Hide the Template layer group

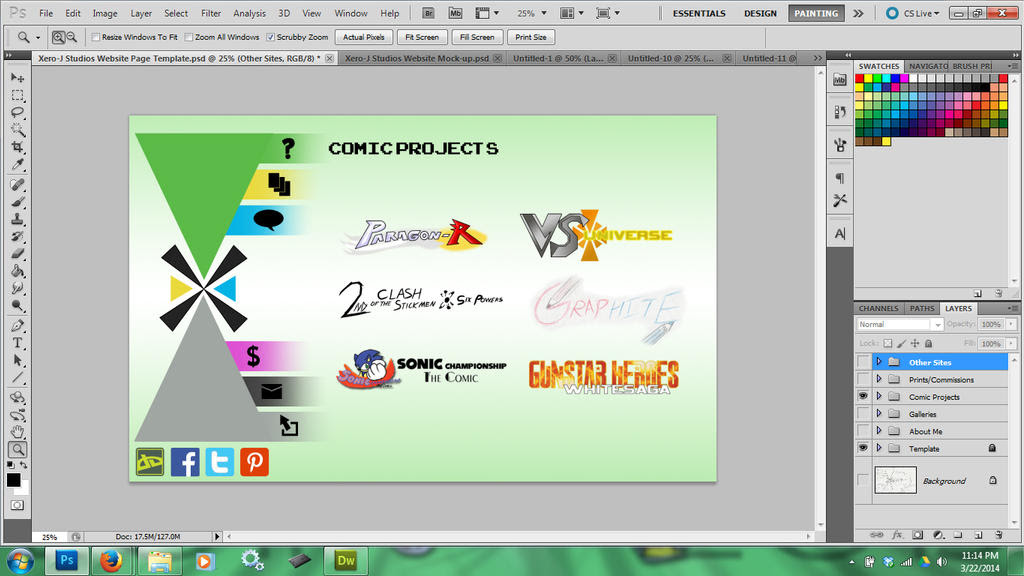(x=863, y=449)
